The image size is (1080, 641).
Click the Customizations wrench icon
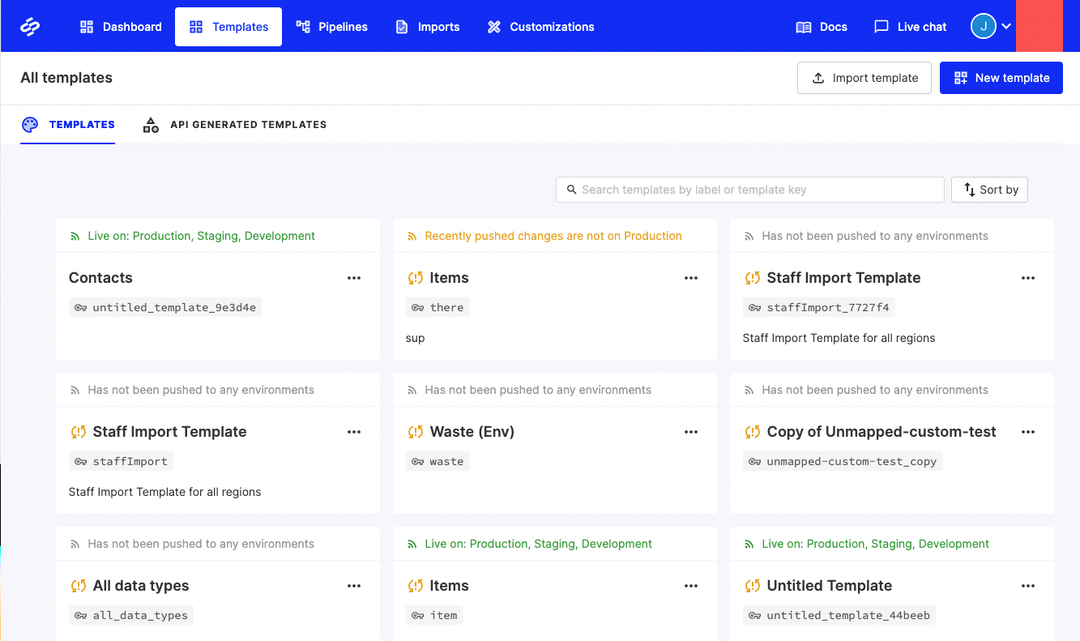[493, 26]
